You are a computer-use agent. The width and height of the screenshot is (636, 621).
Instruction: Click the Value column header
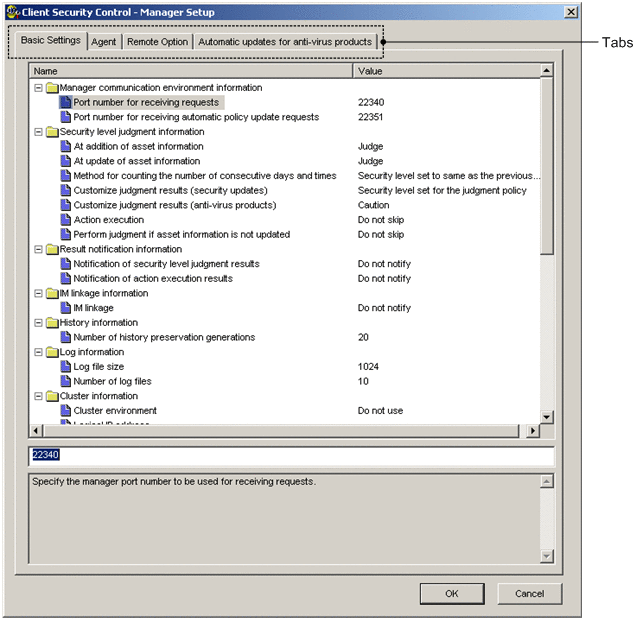point(447,71)
